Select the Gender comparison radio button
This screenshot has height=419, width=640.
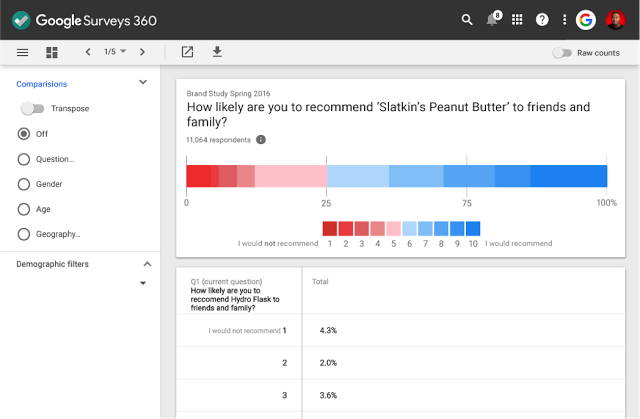pos(24,184)
